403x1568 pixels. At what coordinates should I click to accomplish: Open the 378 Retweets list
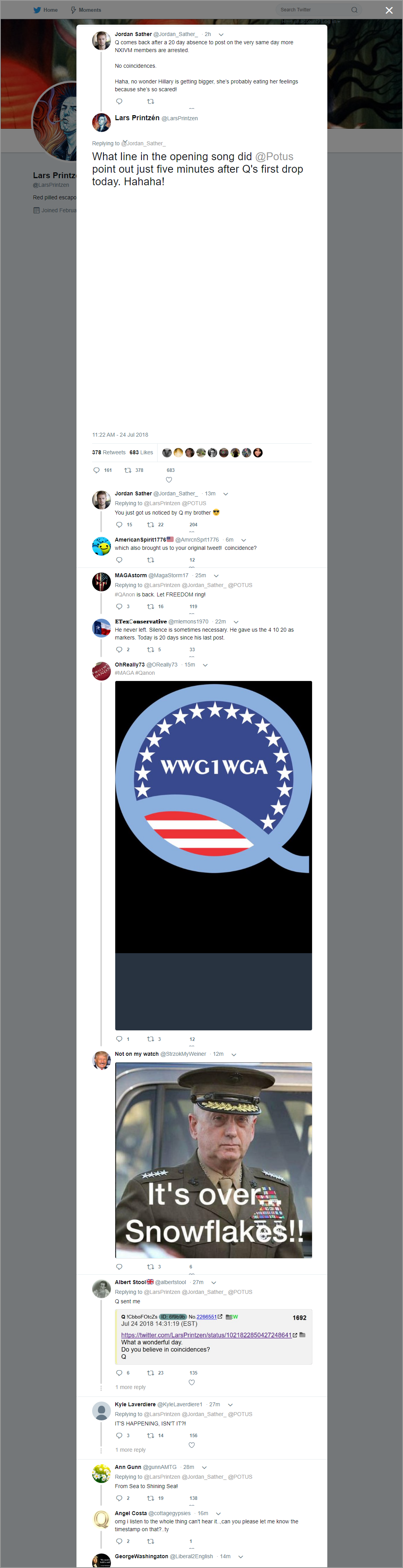point(109,452)
